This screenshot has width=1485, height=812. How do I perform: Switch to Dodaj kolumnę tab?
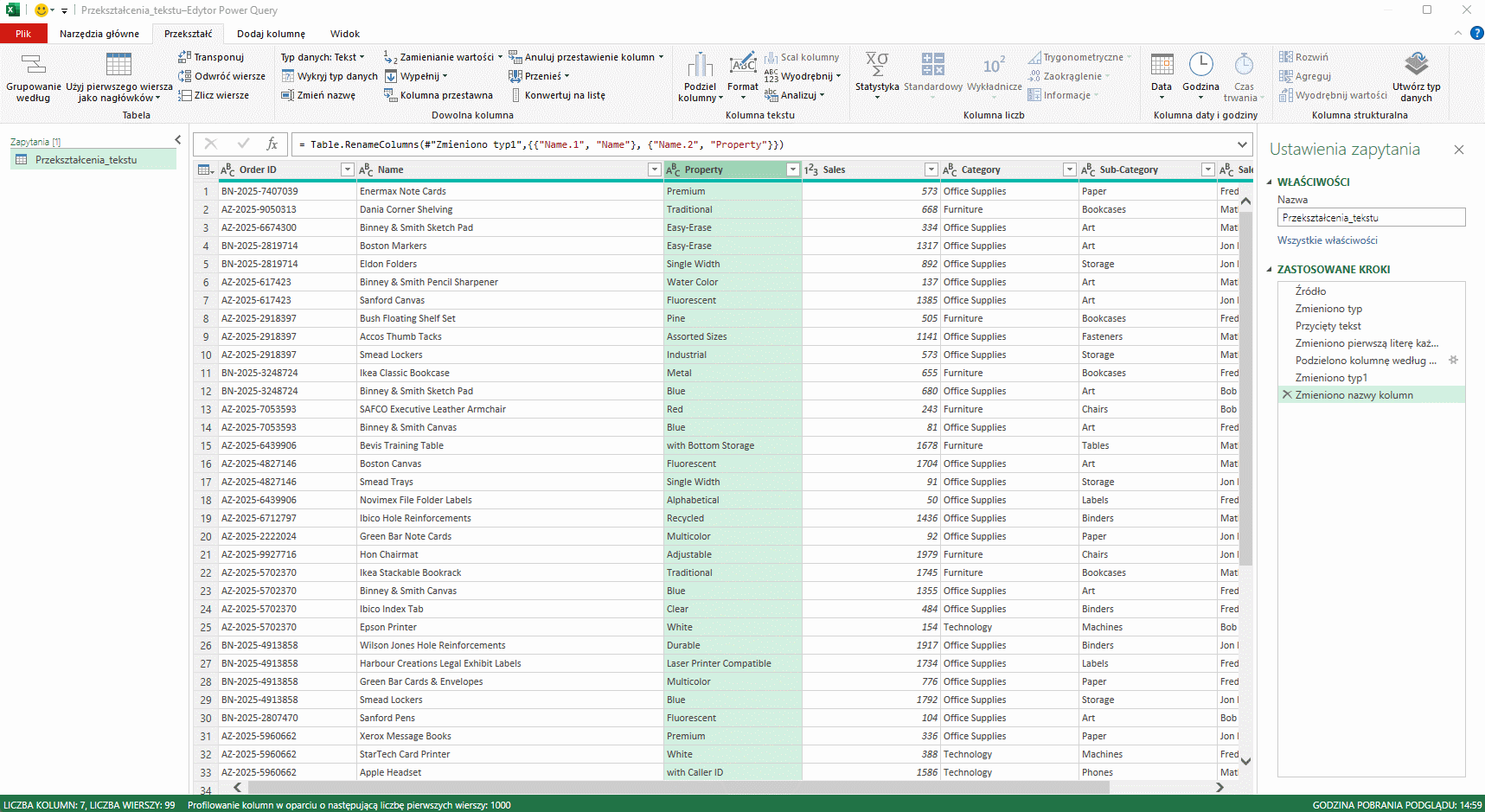271,34
